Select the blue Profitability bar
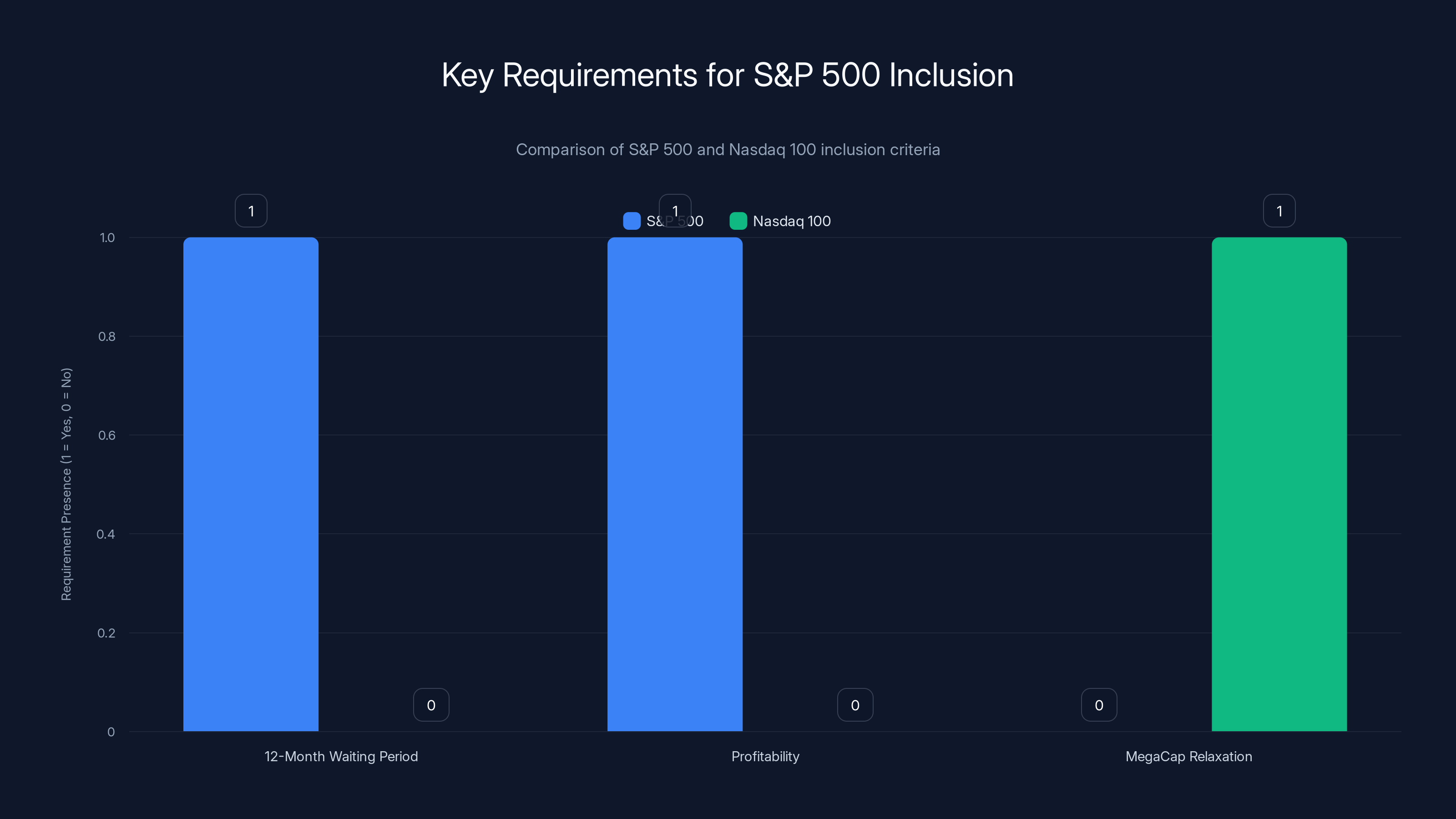 pos(675,485)
